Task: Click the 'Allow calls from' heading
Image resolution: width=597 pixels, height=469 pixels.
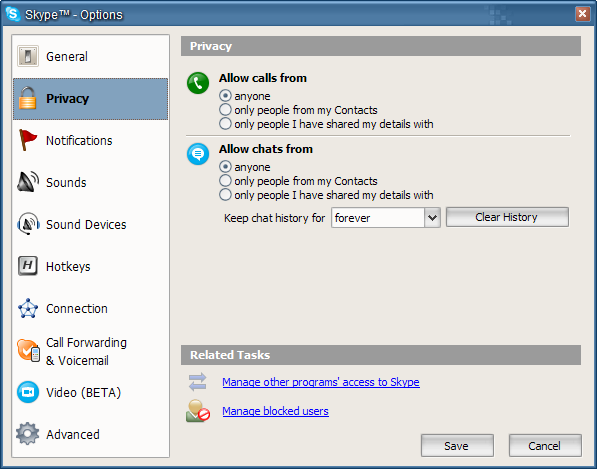Action: point(263,78)
